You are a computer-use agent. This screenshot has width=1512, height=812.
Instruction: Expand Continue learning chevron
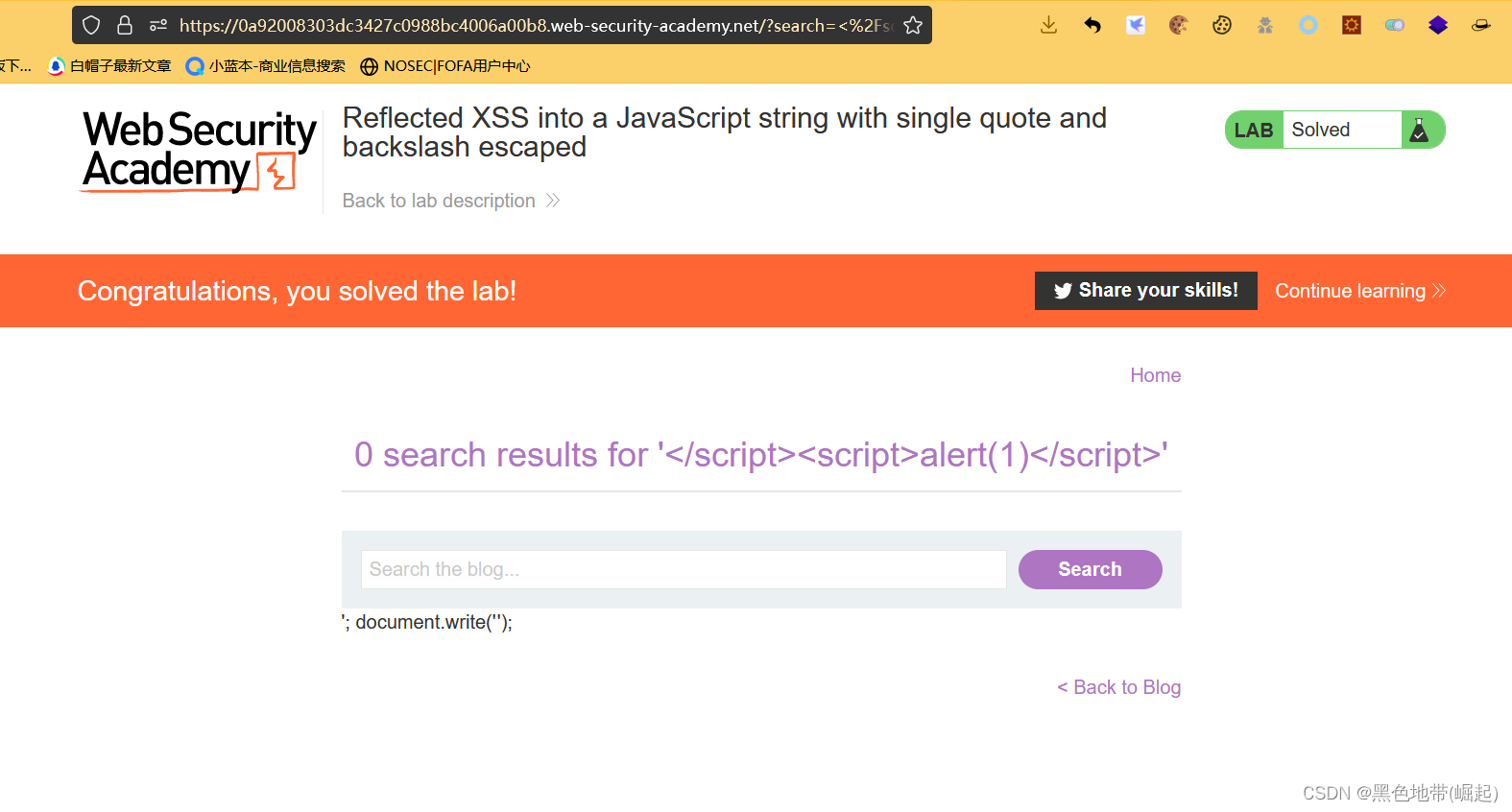[x=1440, y=290]
